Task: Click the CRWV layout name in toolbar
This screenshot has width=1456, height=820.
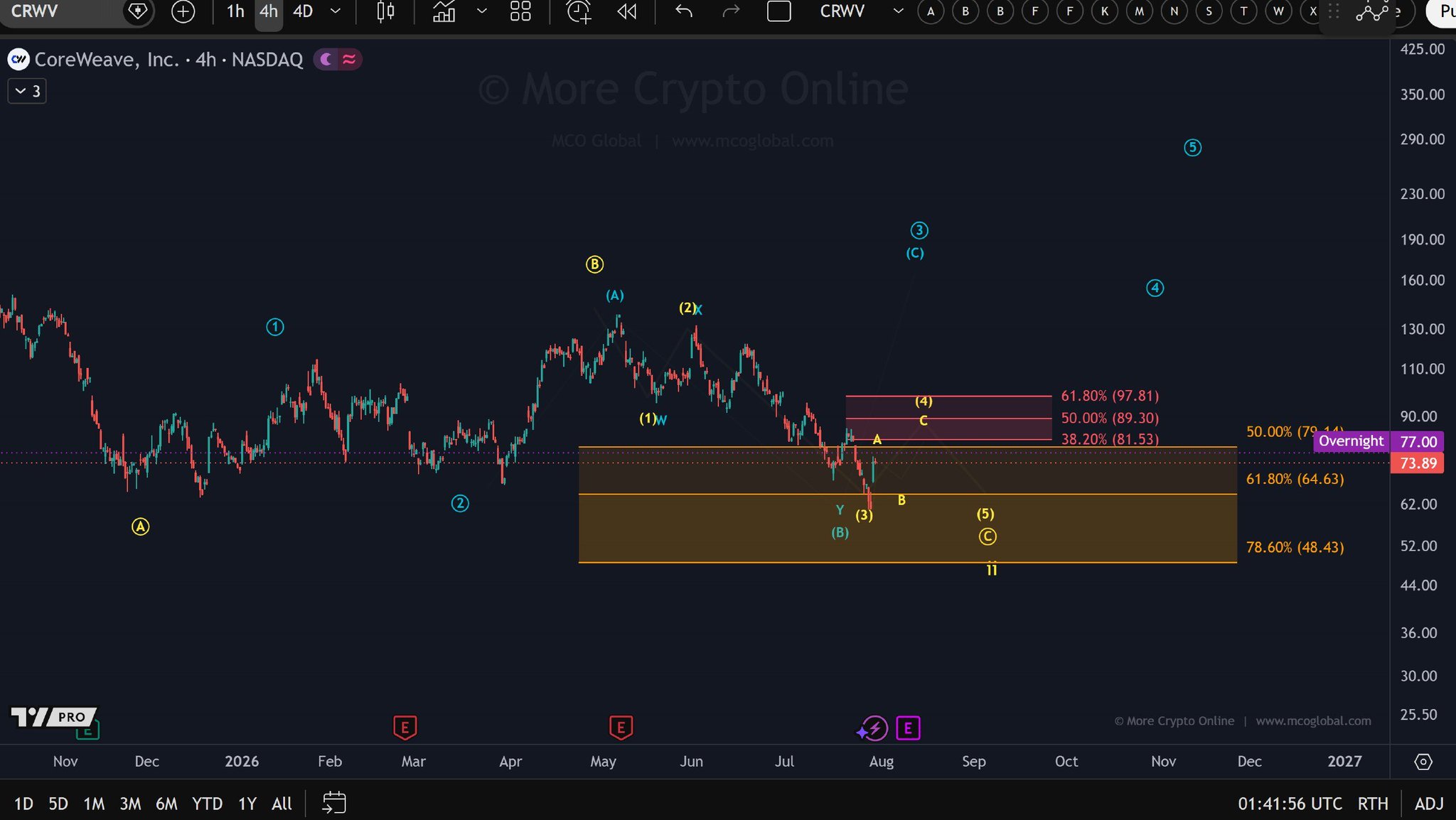Action: [842, 11]
